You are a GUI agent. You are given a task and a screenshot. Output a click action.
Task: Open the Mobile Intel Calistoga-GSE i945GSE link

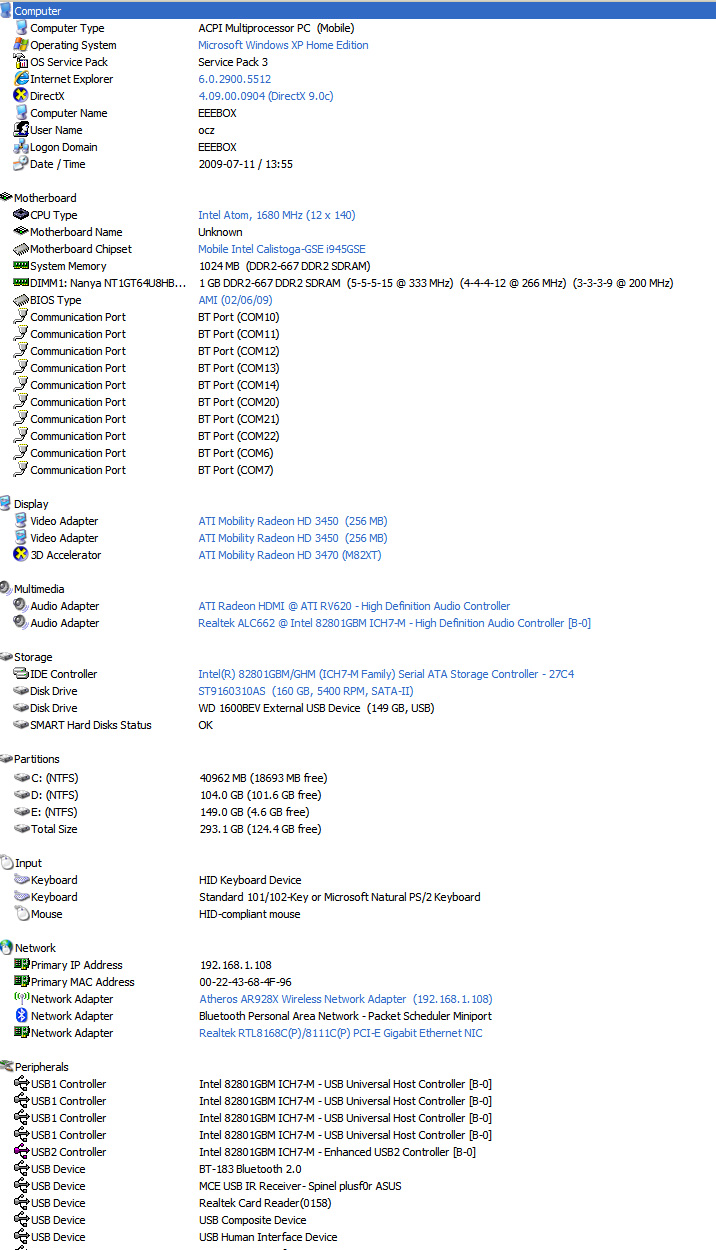282,249
